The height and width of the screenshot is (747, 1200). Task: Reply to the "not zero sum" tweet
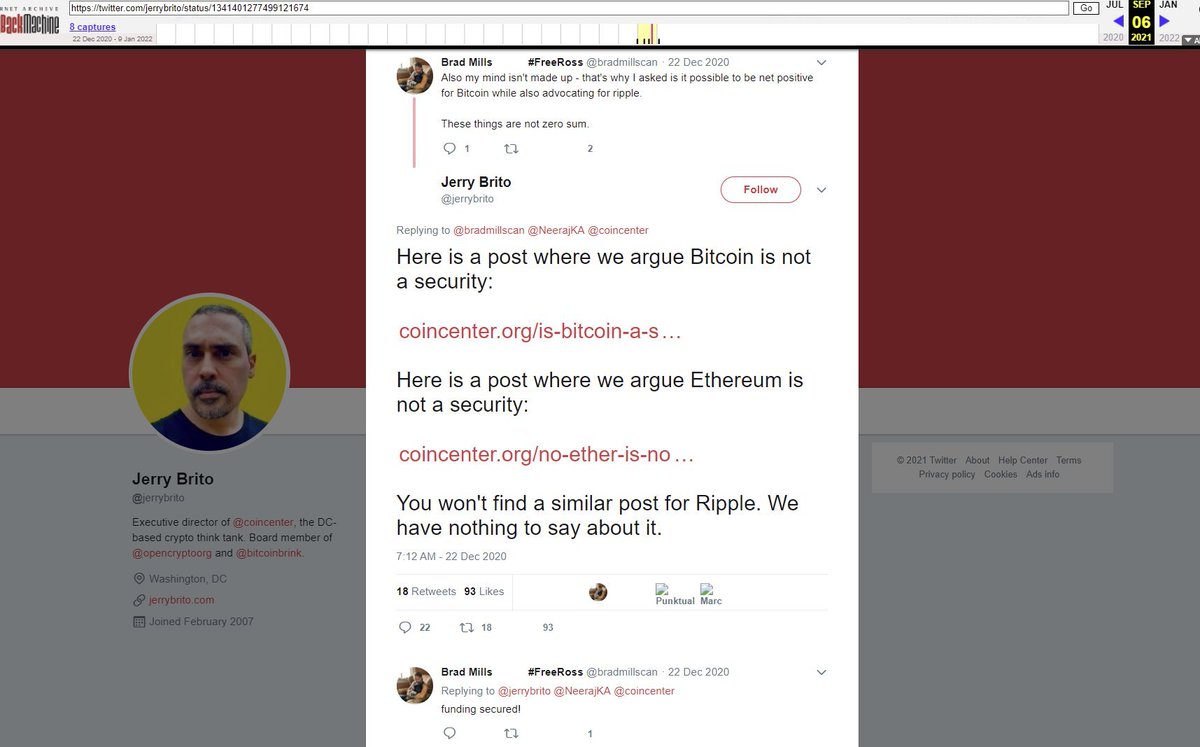[449, 149]
